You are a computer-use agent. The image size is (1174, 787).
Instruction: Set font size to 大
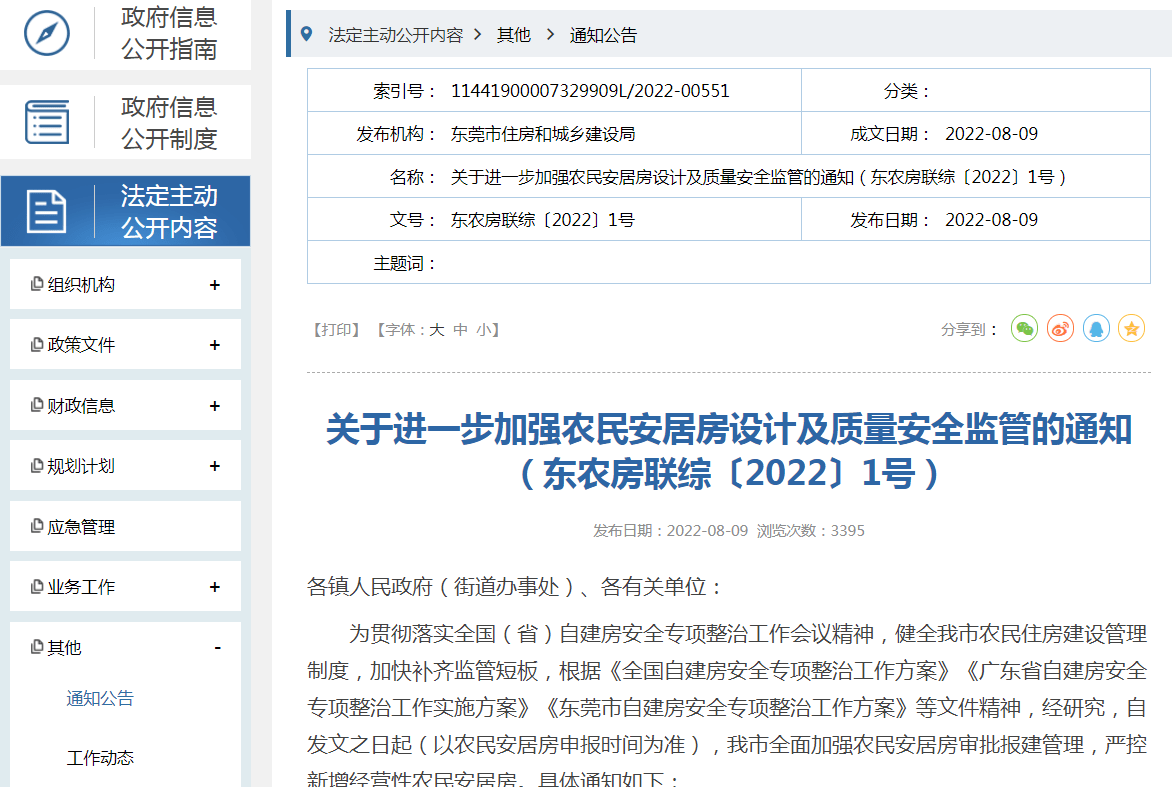[437, 329]
